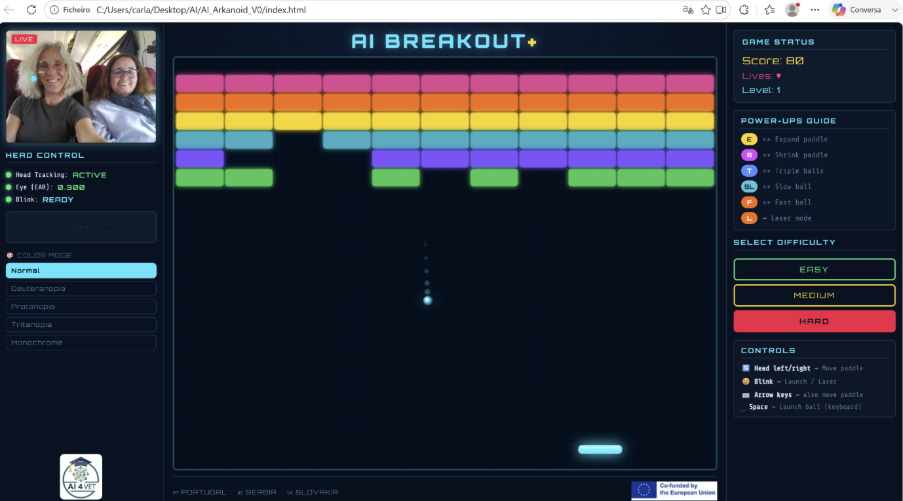Image resolution: width=903 pixels, height=501 pixels.
Task: Click the lives heart indicator
Action: point(779,76)
